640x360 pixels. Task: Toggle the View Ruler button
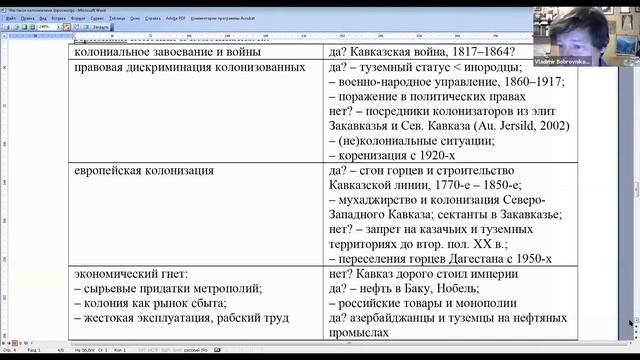click(x=67, y=27)
